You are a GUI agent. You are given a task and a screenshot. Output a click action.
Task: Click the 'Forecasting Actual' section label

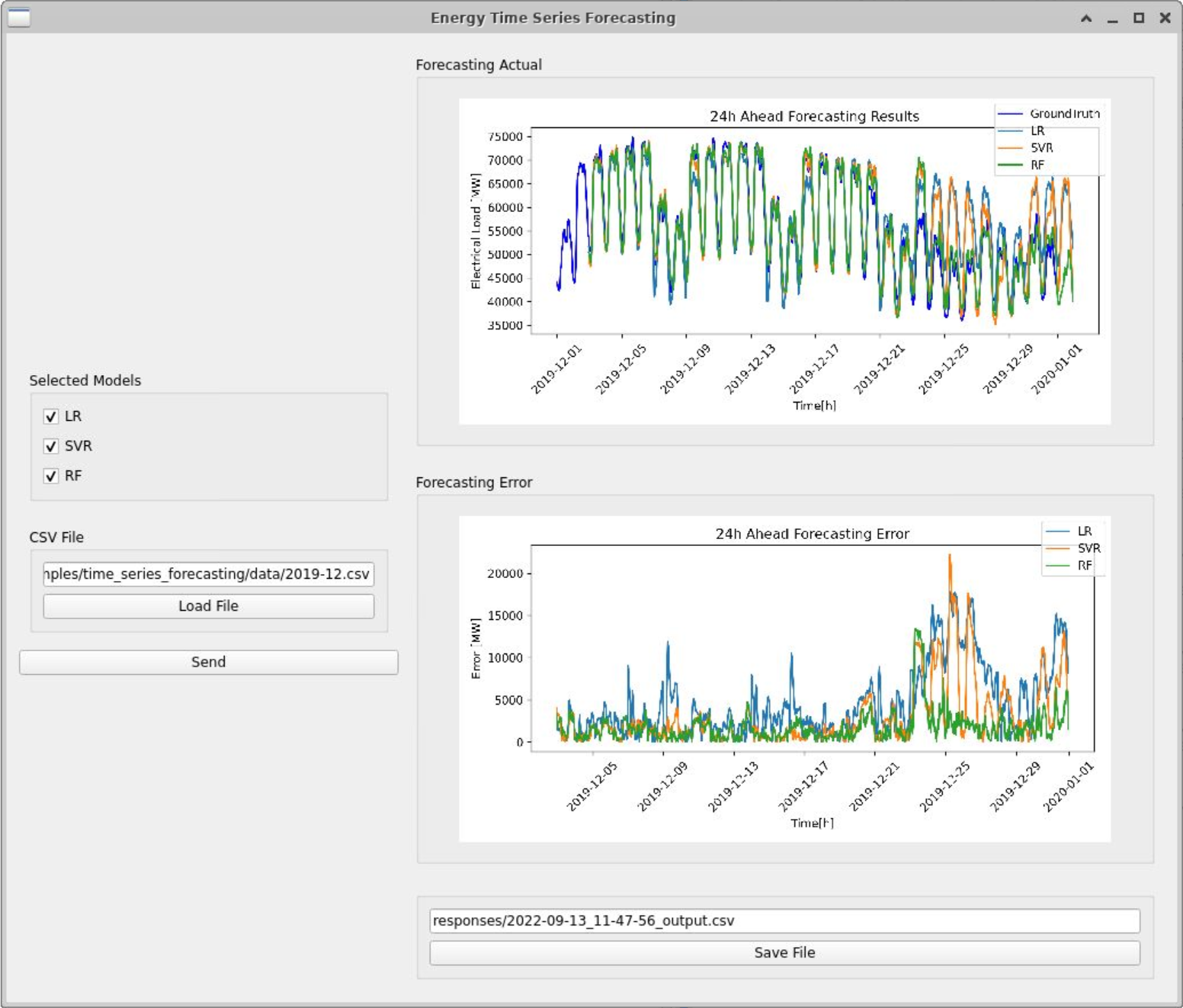[x=479, y=65]
